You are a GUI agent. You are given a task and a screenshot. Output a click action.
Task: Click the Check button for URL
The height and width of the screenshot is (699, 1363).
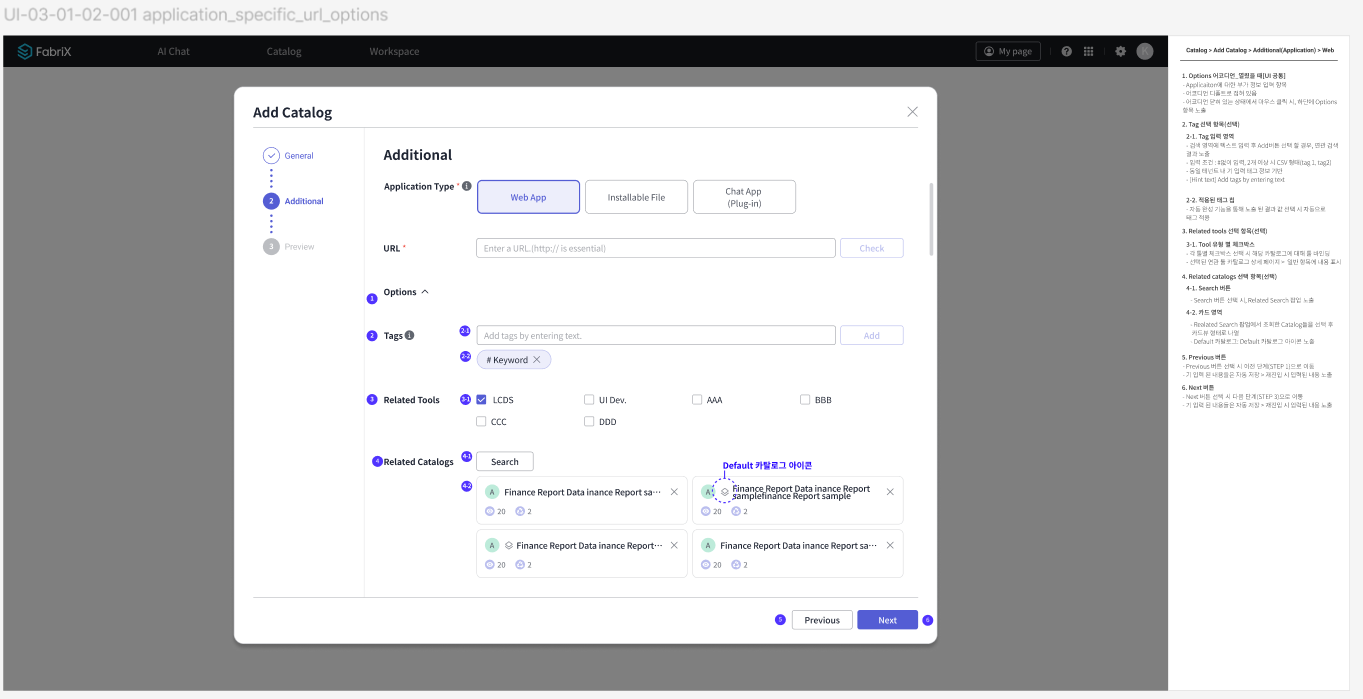872,248
